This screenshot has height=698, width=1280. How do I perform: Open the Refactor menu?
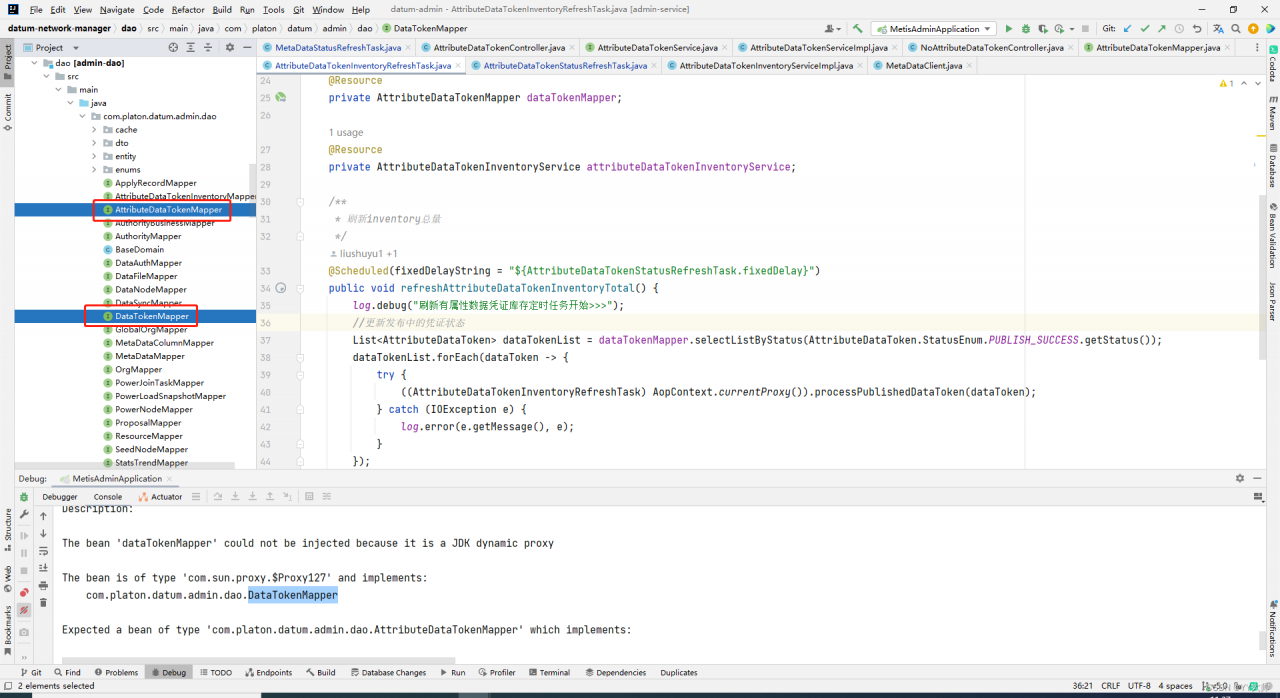point(188,9)
